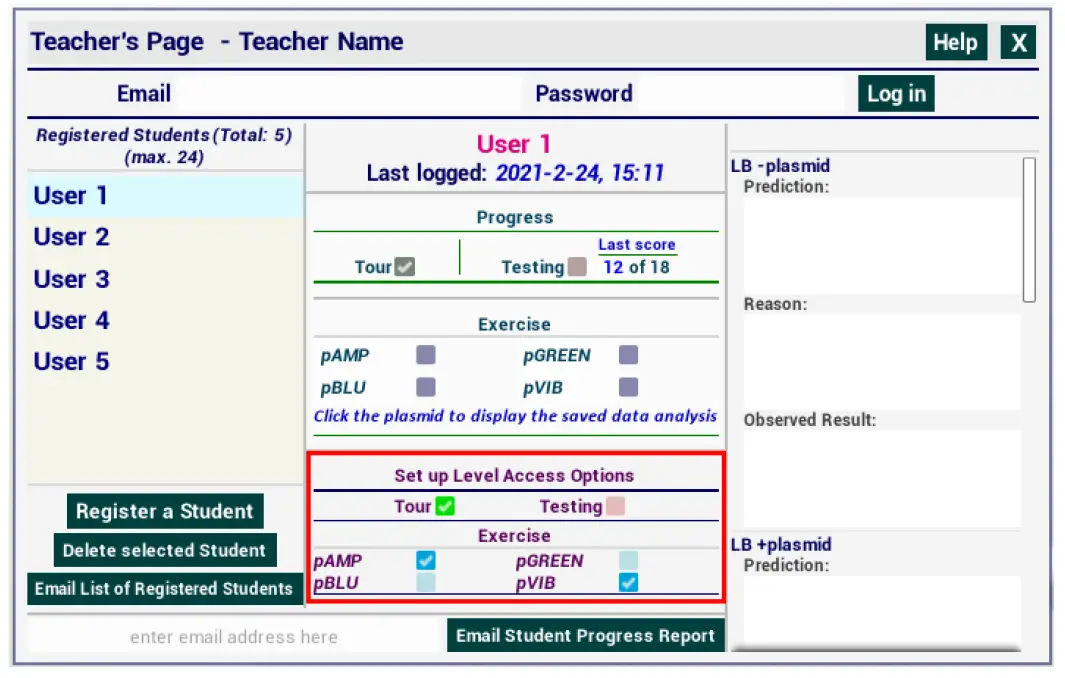Click the Log in button

896,94
